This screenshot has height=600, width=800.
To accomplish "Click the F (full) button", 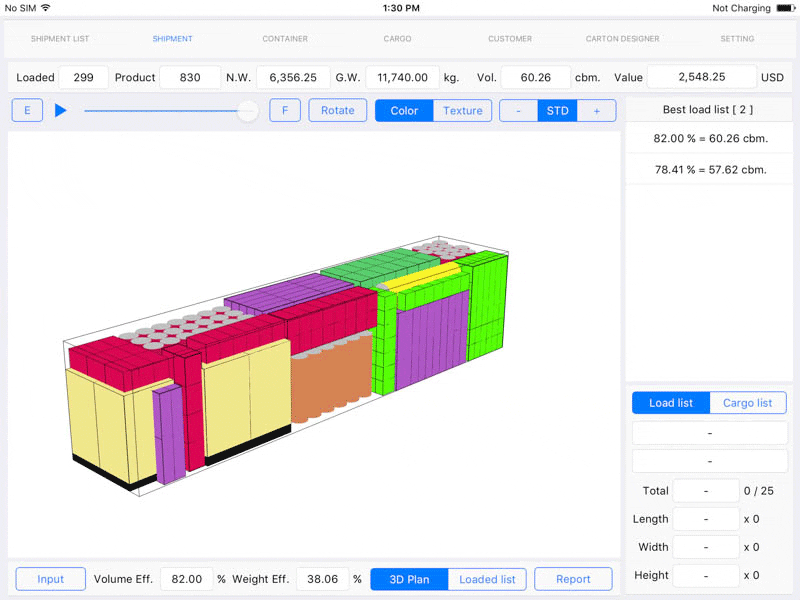I will (x=285, y=110).
